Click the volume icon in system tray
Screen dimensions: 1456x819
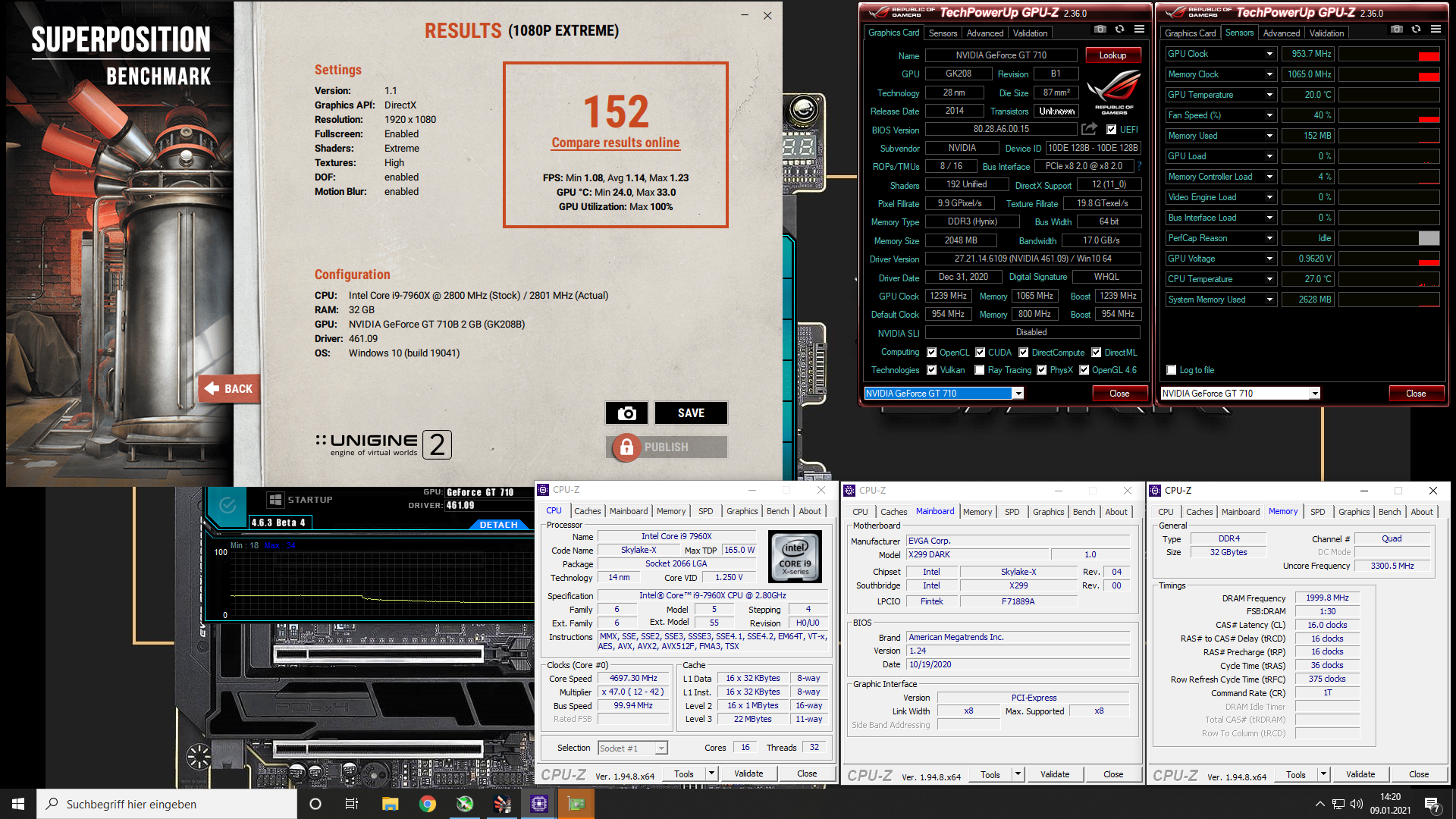coord(1357,804)
